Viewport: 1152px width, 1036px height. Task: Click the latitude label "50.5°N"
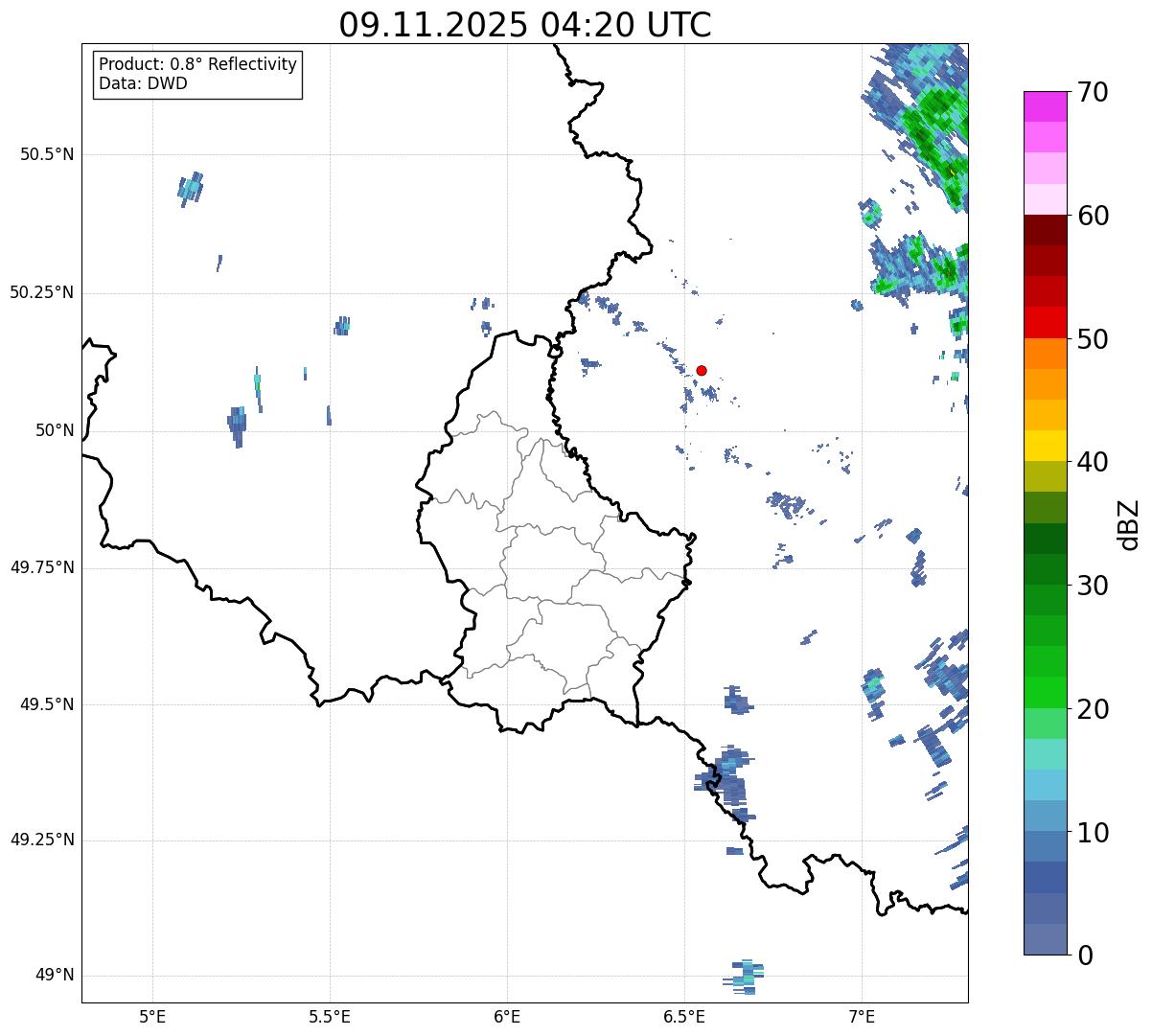tap(47, 154)
